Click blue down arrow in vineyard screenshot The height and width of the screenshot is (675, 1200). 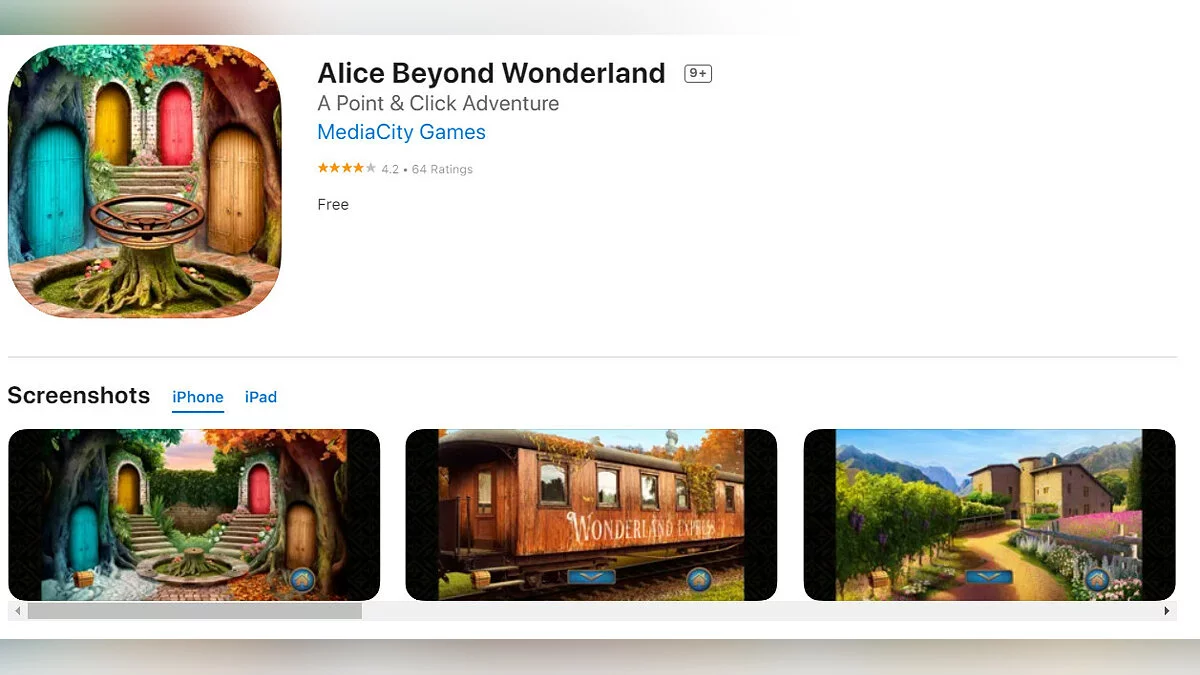[989, 577]
